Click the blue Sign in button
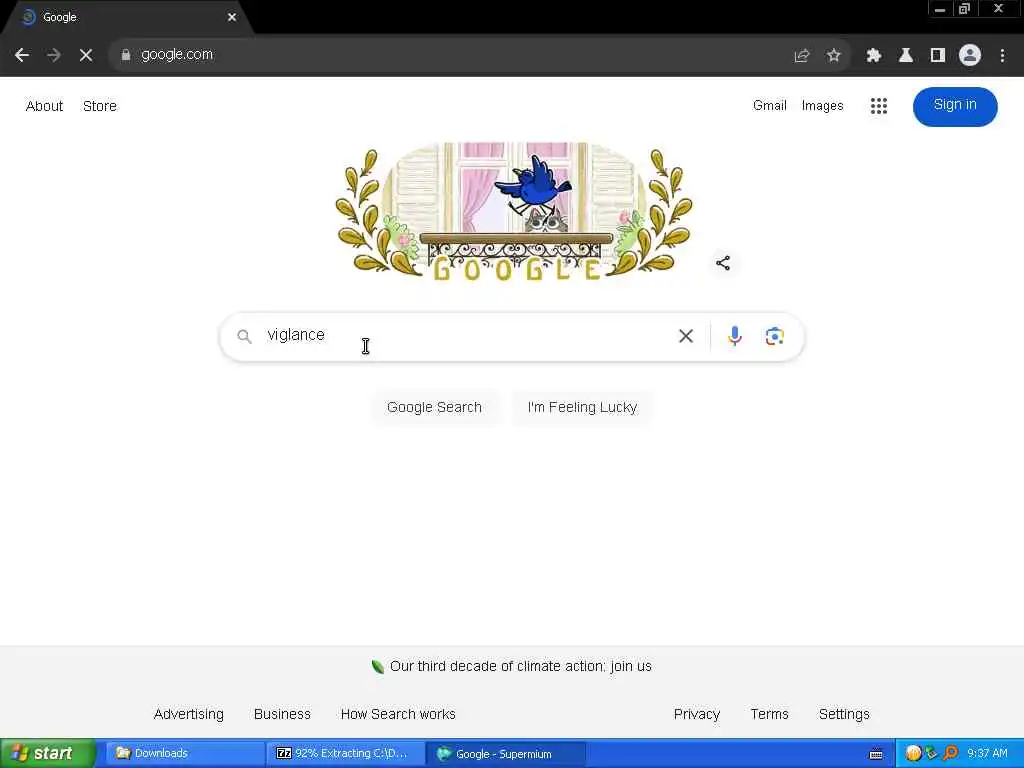This screenshot has height=768, width=1024. coord(955,106)
